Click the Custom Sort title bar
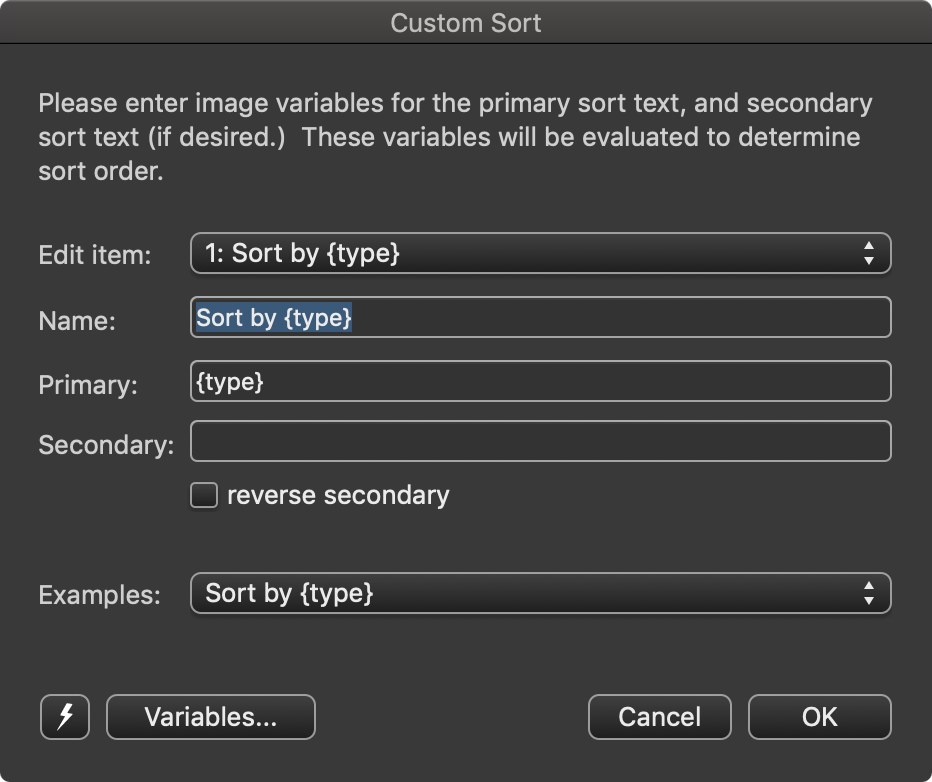Screen dimensions: 932x782 click(x=466, y=22)
